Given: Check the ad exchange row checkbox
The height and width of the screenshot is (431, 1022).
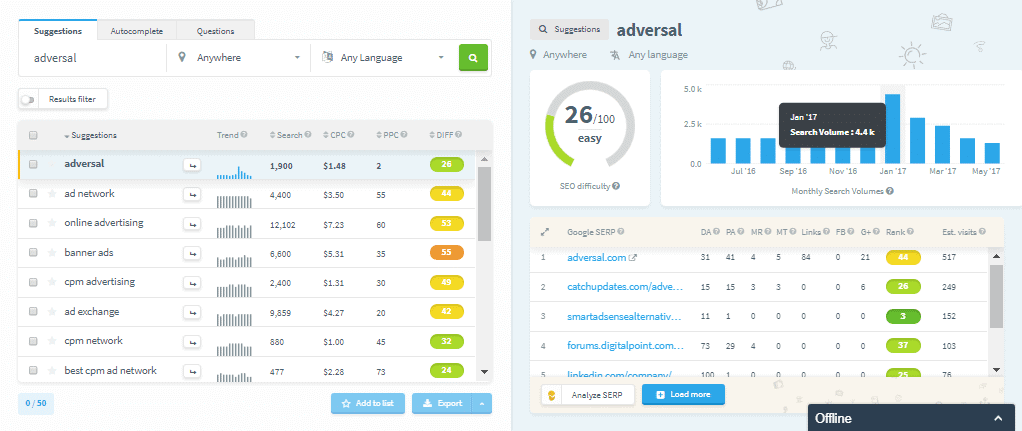Looking at the screenshot, I should tap(33, 312).
